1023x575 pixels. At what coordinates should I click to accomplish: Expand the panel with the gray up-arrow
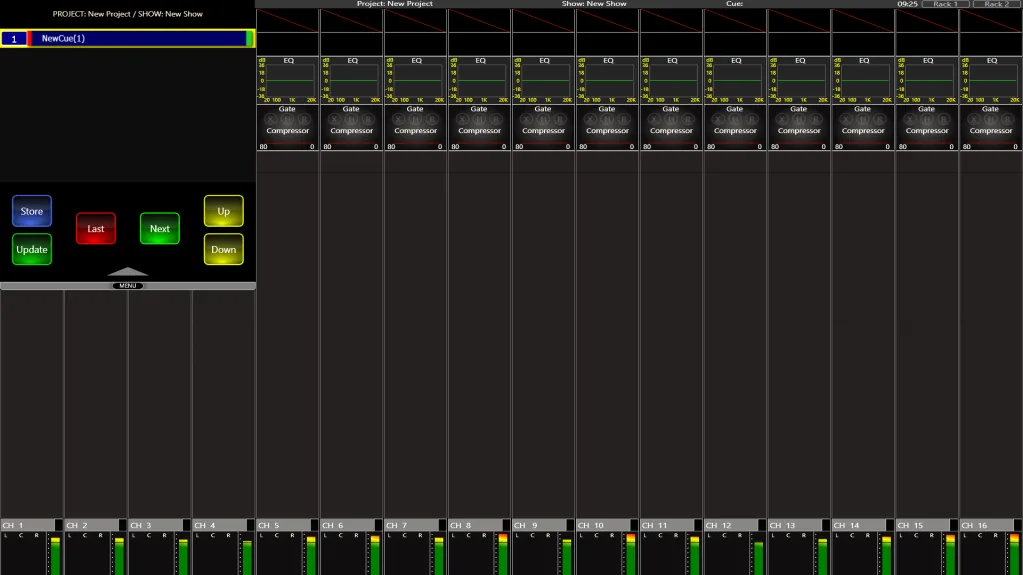[x=127, y=272]
